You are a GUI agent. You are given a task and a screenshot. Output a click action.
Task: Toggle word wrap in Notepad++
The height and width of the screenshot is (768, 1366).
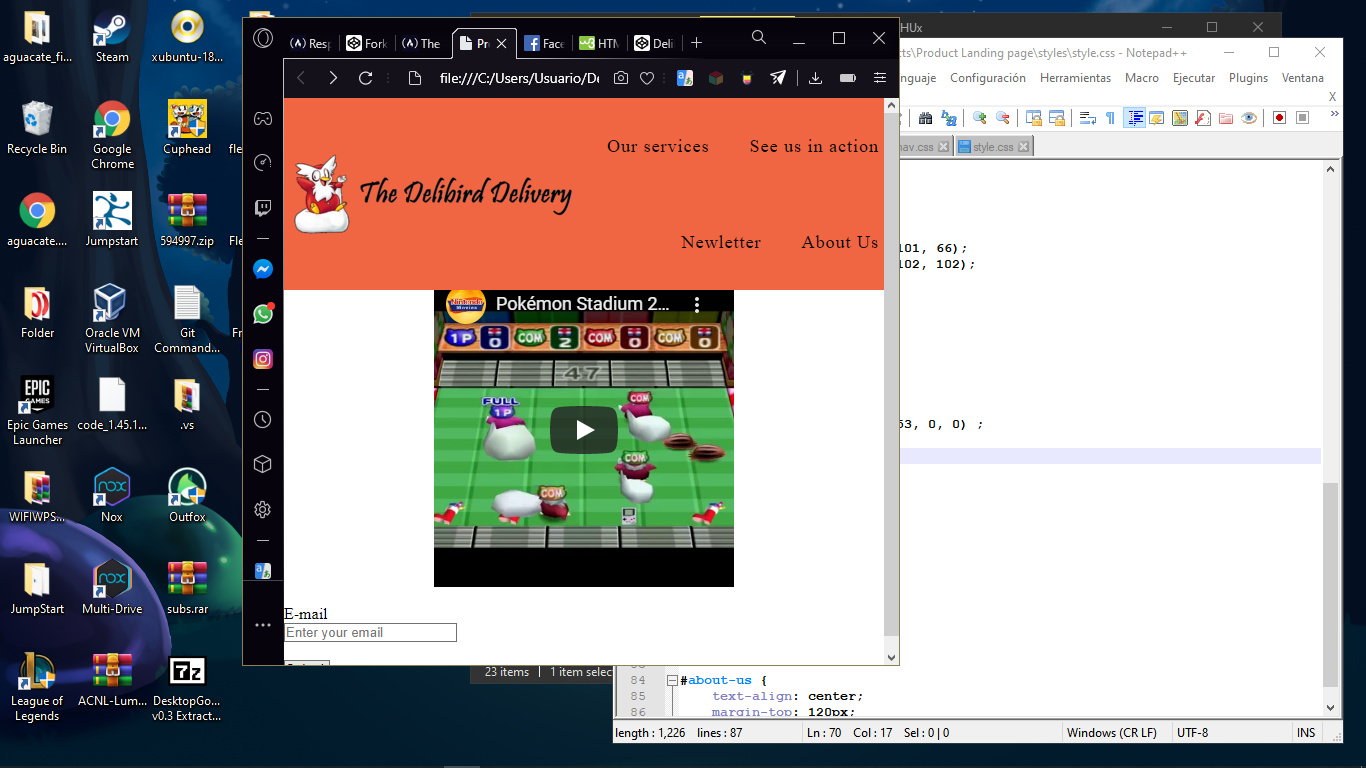1086,117
